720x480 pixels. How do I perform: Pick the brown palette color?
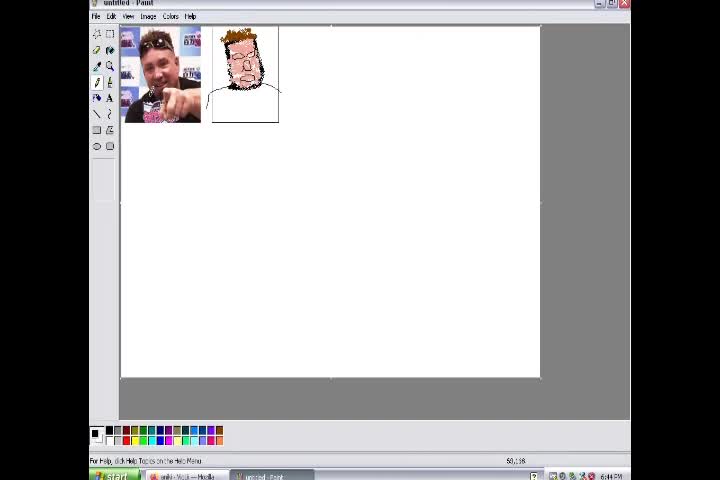click(219, 430)
